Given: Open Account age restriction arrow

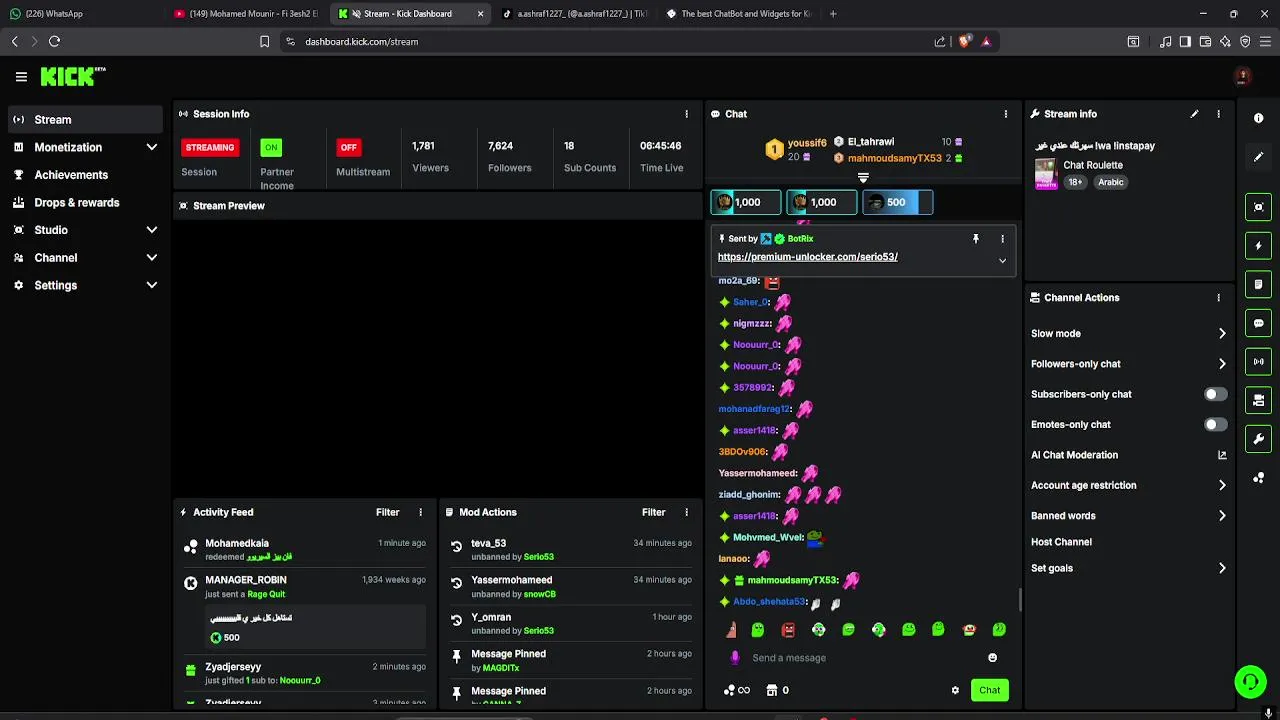Looking at the screenshot, I should point(1222,485).
